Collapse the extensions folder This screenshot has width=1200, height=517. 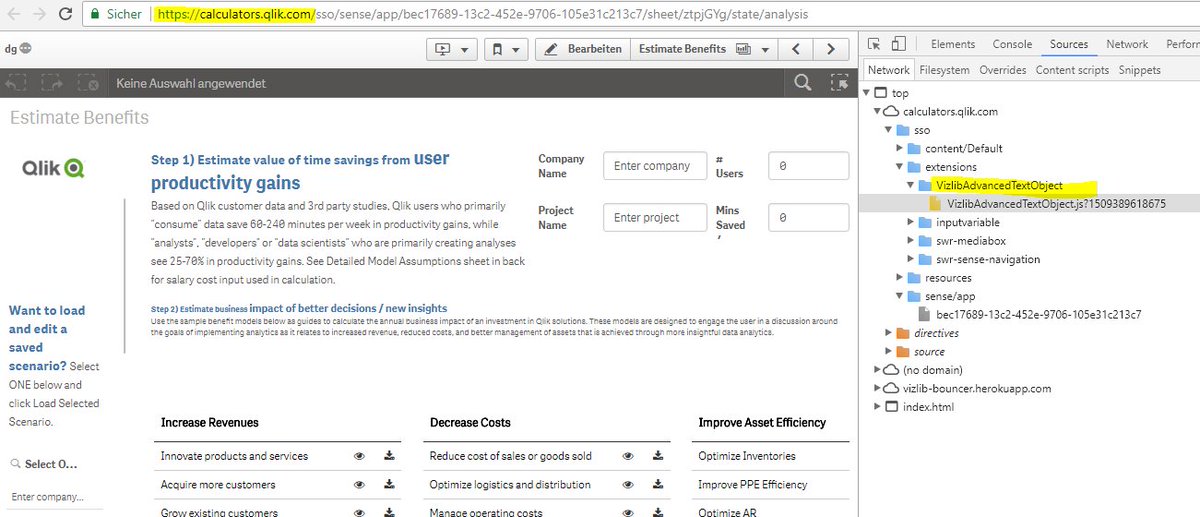[x=900, y=167]
